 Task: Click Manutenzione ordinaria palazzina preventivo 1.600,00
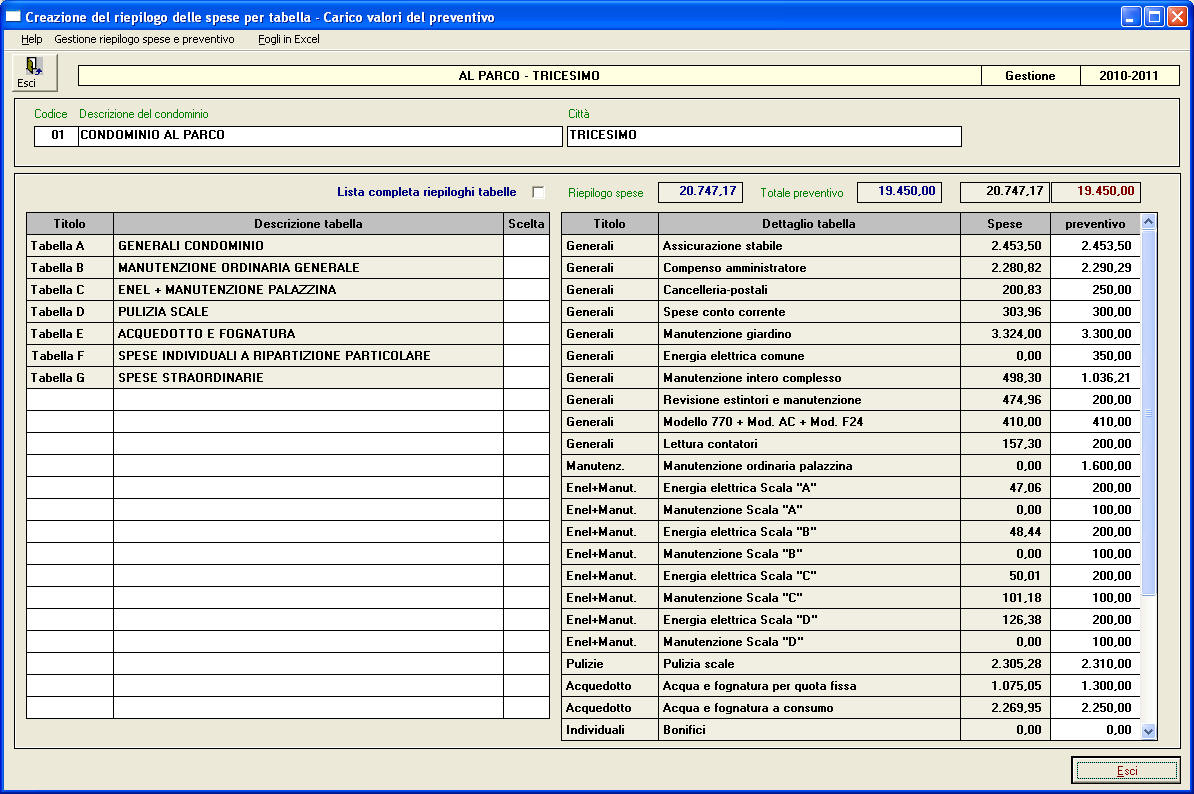(x=1095, y=466)
